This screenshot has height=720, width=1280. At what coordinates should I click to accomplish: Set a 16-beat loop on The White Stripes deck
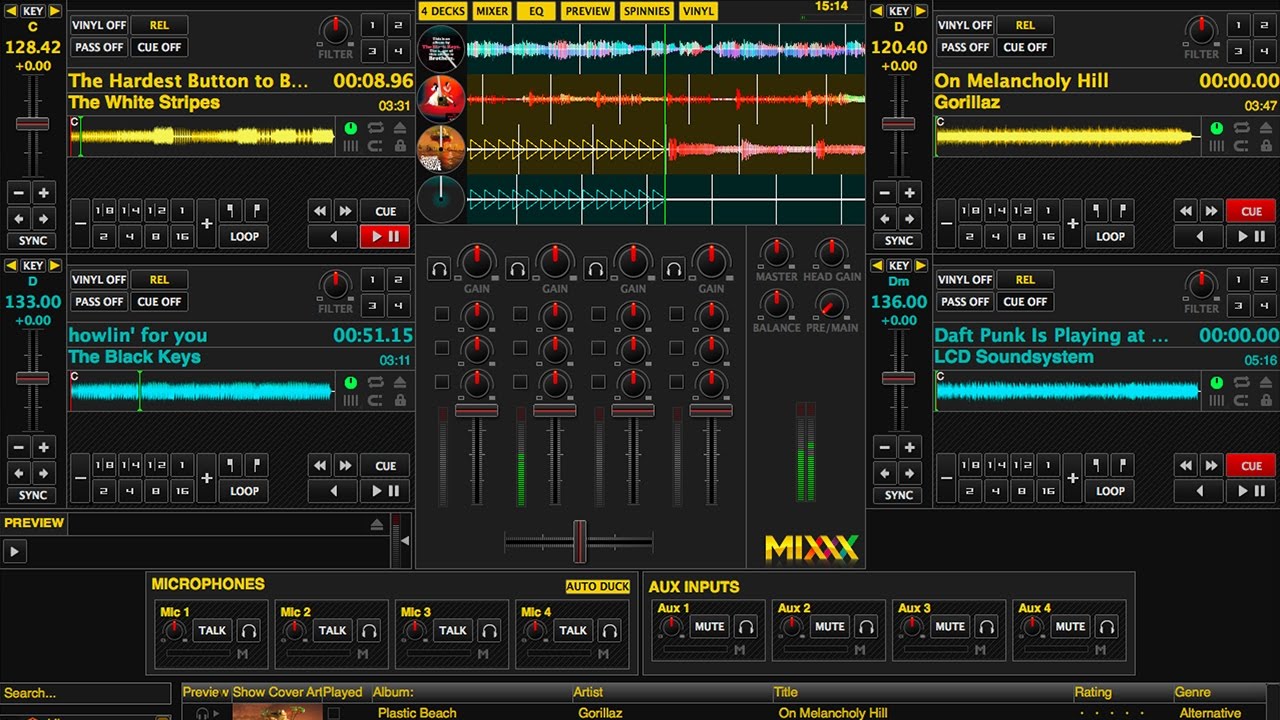coord(181,237)
